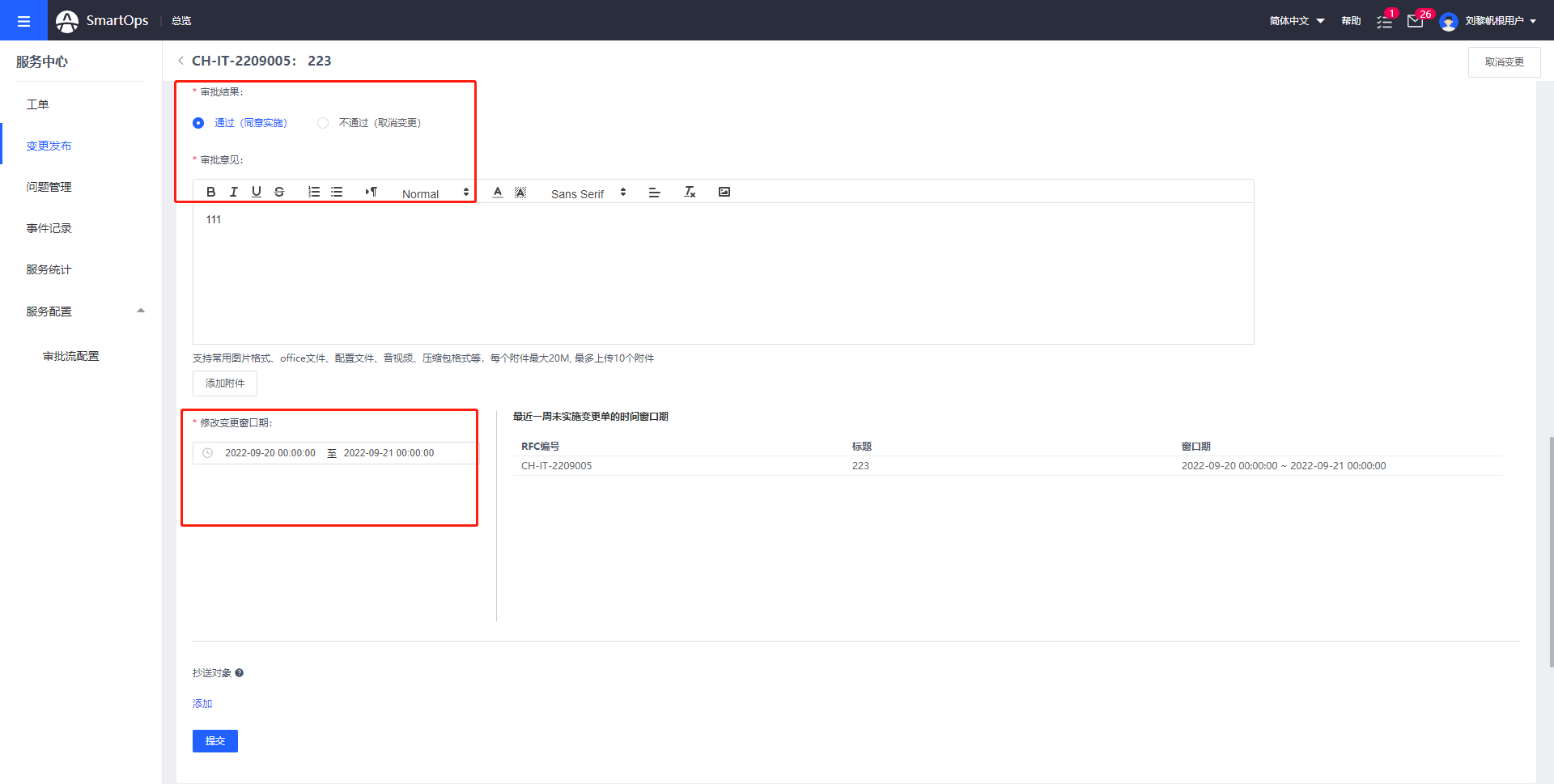Viewport: 1554px width, 784px height.
Task: Insert an image into the comment
Action: click(724, 192)
